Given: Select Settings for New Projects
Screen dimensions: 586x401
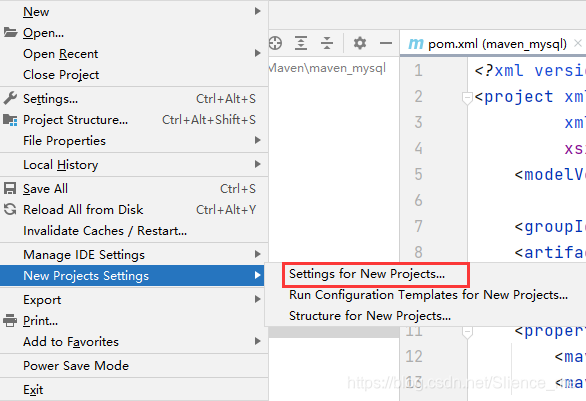Looking at the screenshot, I should (x=367, y=274).
